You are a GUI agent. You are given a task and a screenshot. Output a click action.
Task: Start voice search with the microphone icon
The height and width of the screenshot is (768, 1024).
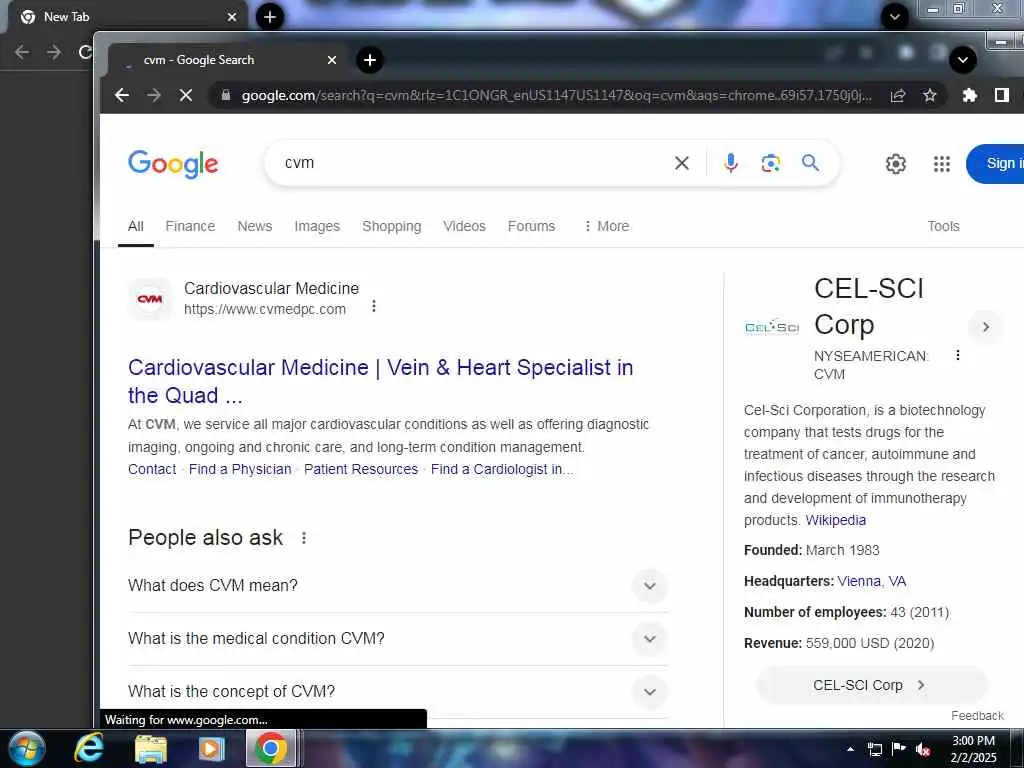[731, 163]
